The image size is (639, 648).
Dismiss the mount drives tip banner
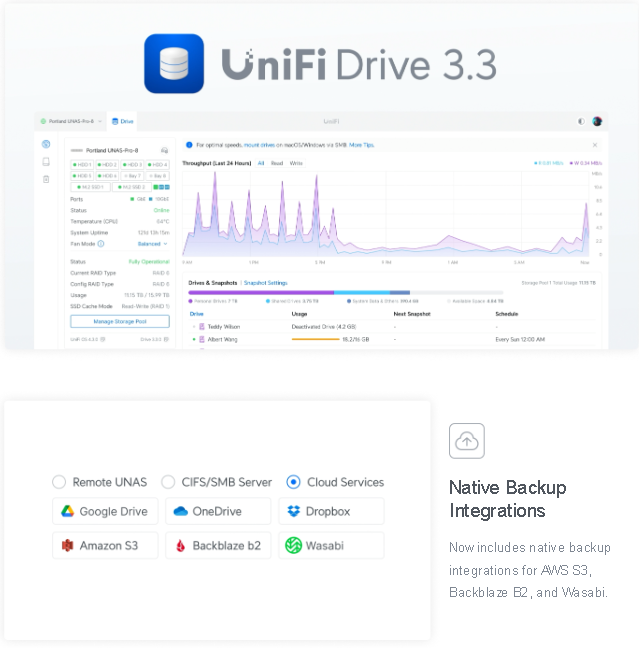[595, 145]
